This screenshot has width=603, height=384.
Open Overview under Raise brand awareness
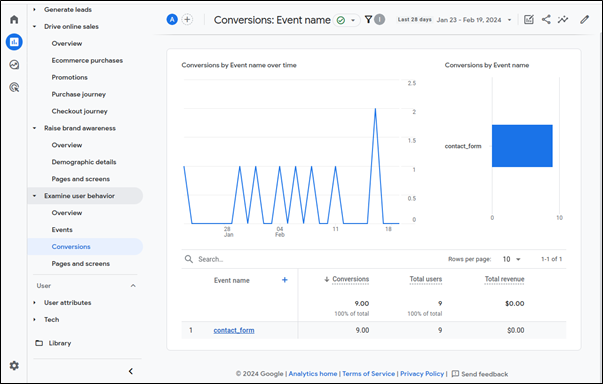click(x=67, y=145)
